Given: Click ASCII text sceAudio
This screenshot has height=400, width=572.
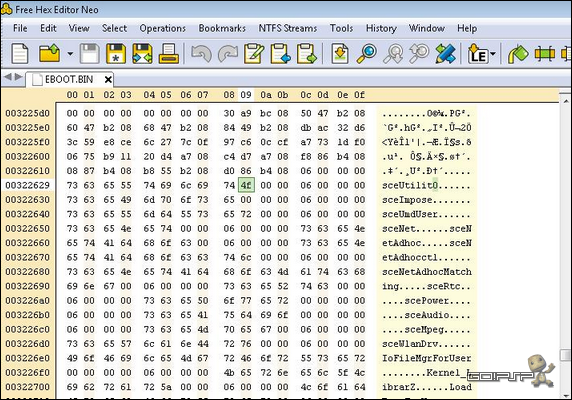Looking at the screenshot, I should (427, 315).
